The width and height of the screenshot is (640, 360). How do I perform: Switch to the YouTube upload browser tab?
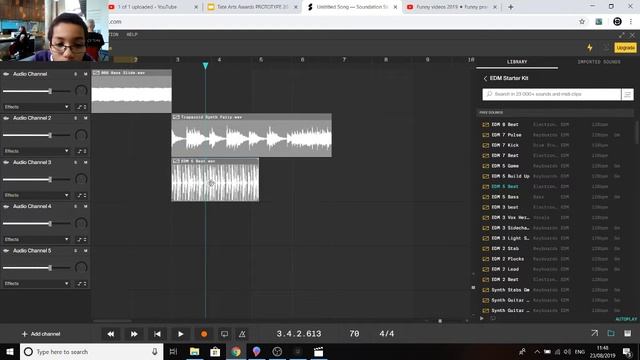pos(153,7)
